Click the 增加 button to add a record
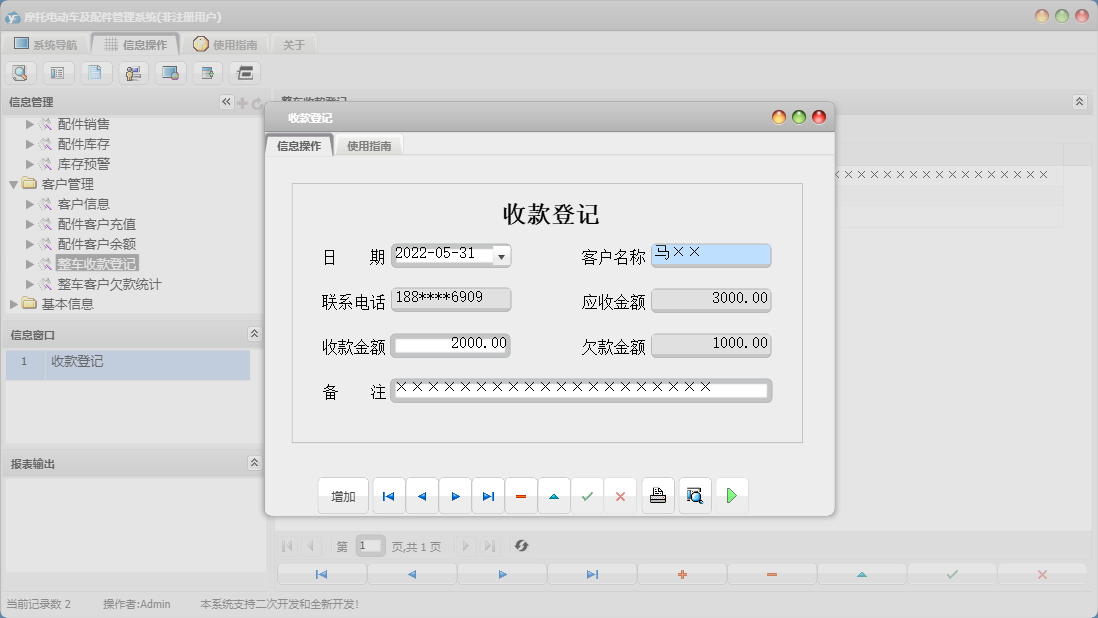This screenshot has width=1098, height=618. coord(343,494)
